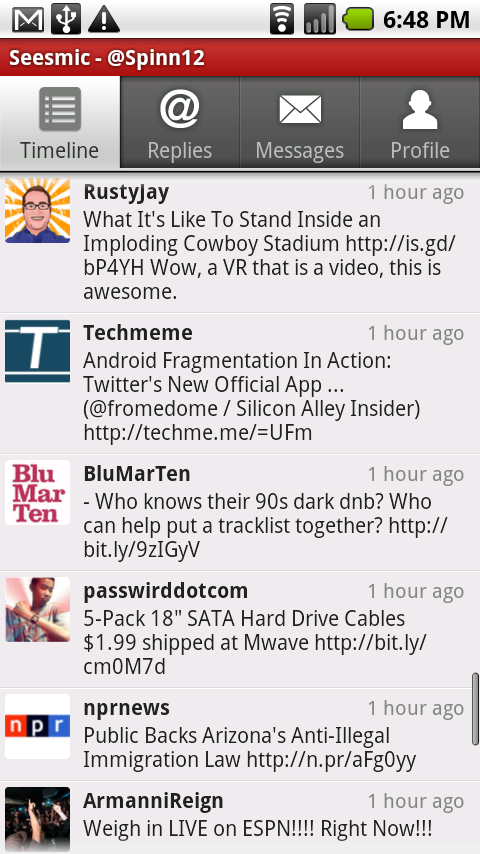Tap the Wi-Fi status icon
The height and width of the screenshot is (854, 480).
282,20
